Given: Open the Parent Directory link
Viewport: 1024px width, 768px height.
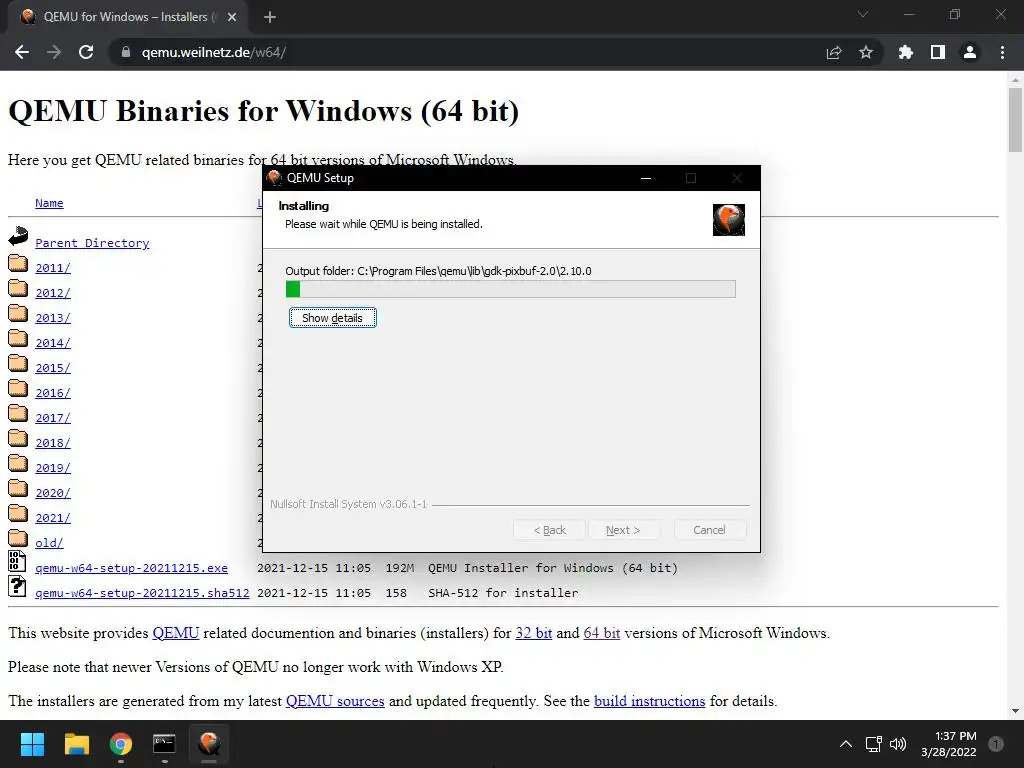Looking at the screenshot, I should [92, 243].
